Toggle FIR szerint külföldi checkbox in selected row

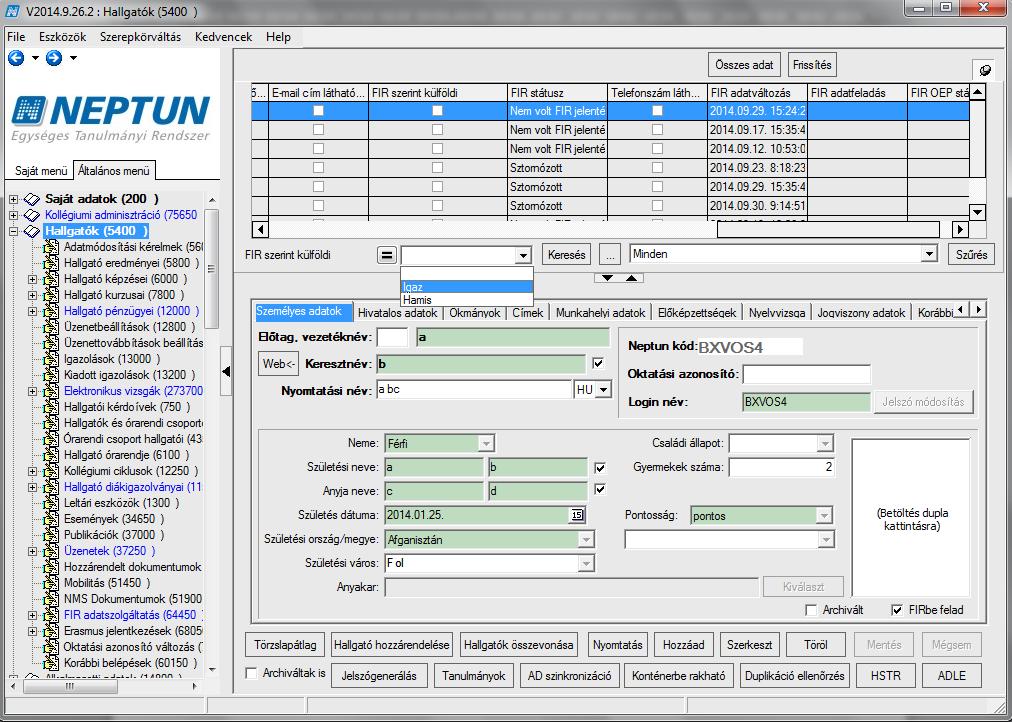pyautogui.click(x=438, y=111)
